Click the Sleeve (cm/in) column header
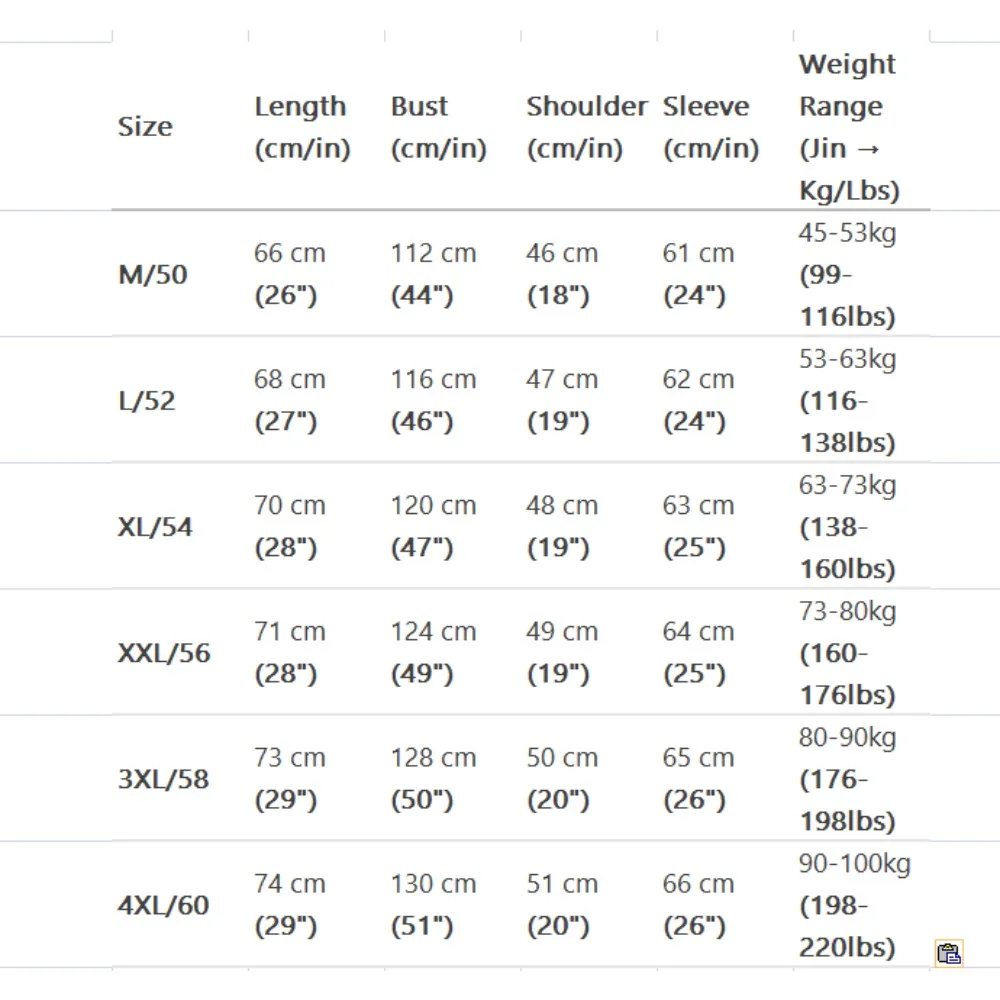Screen dimensions: 1000x1000 click(x=710, y=127)
